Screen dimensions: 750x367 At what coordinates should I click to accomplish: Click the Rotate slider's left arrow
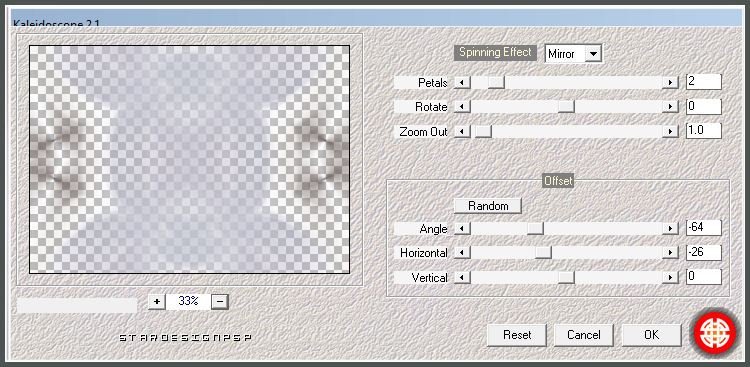(x=462, y=107)
